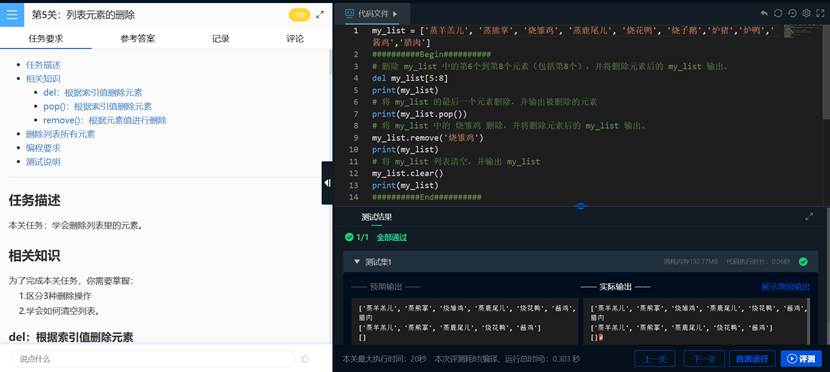Click the yellow score badge
830x372 pixels.
pyautogui.click(x=299, y=15)
